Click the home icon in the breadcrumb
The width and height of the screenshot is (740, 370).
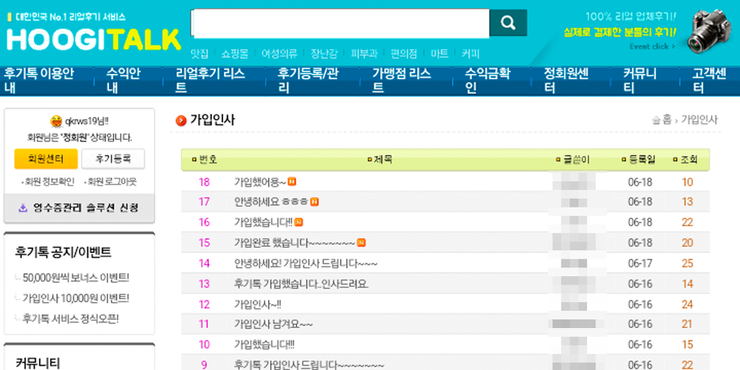[x=656, y=120]
